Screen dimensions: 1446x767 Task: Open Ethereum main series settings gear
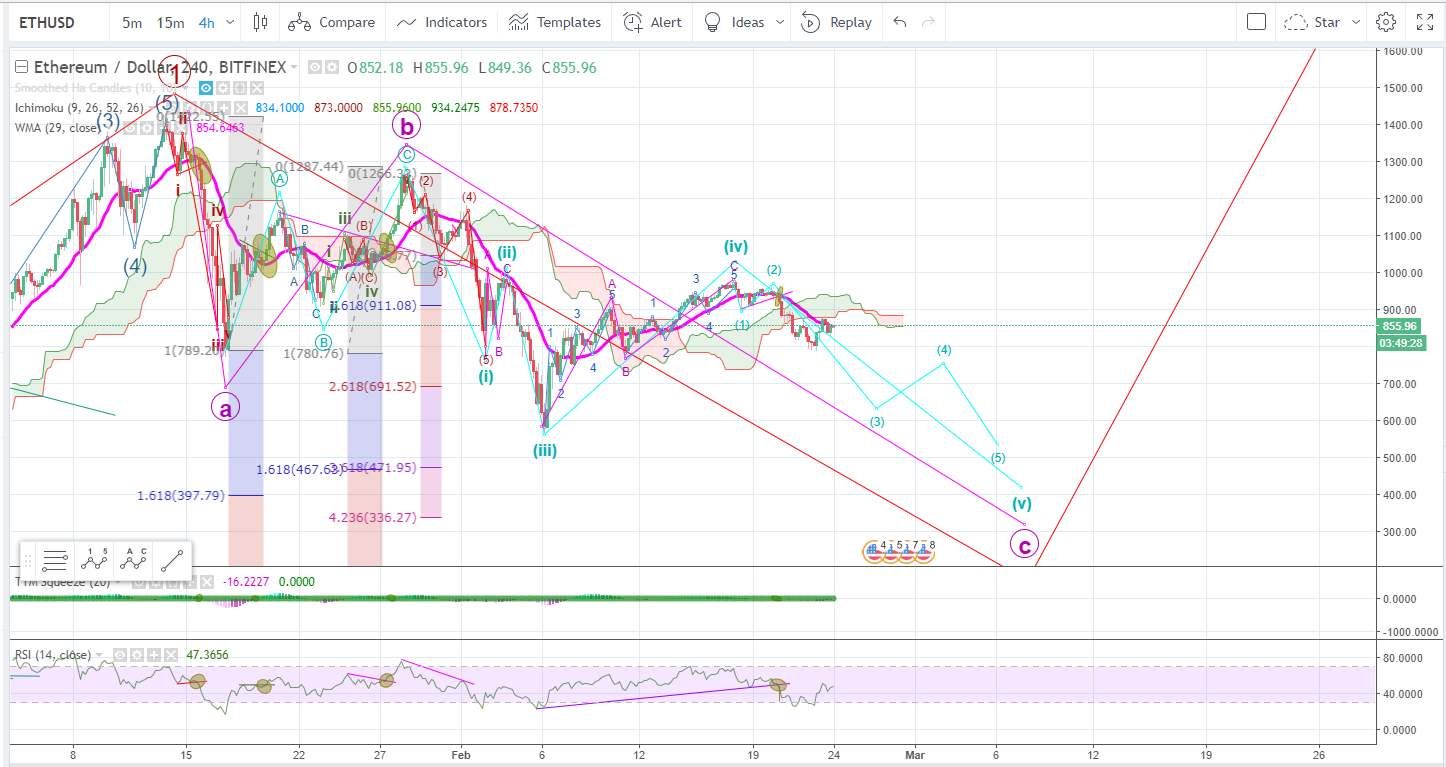[x=331, y=68]
